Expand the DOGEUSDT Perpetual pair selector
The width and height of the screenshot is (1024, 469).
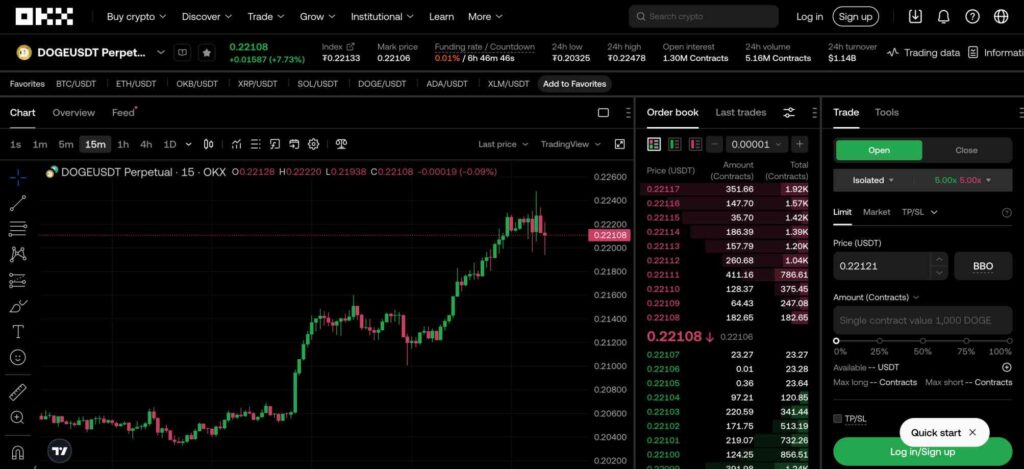pyautogui.click(x=161, y=52)
